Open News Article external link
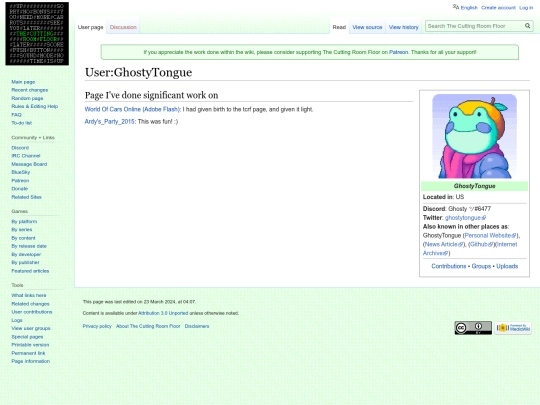Image resolution: width=540 pixels, height=405 pixels. pyautogui.click(x=444, y=245)
